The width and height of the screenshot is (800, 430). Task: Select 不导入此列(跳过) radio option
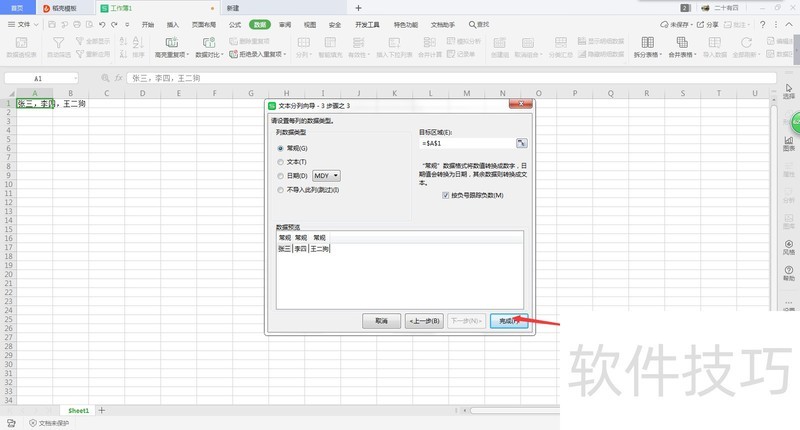click(x=281, y=190)
